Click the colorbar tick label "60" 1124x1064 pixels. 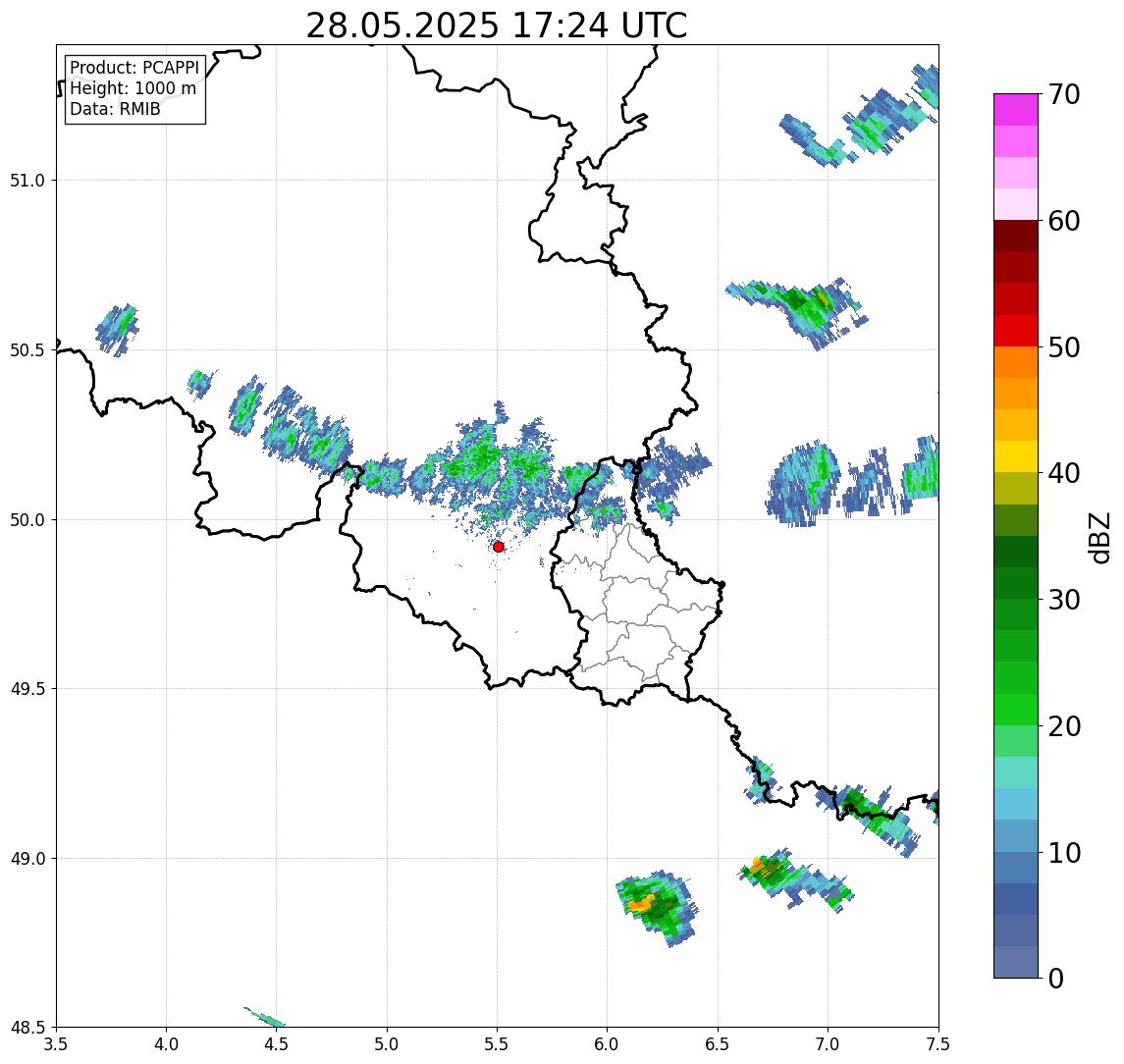pos(1064,222)
